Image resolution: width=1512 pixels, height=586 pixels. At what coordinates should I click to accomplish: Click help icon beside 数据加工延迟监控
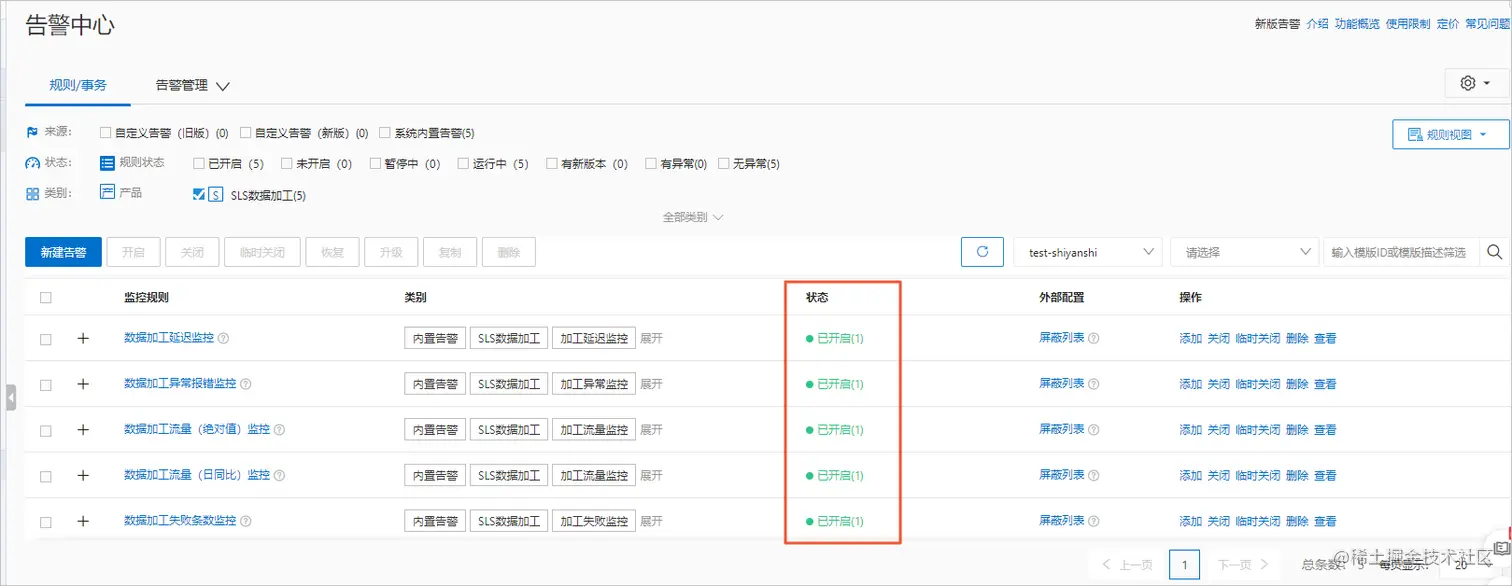(224, 338)
